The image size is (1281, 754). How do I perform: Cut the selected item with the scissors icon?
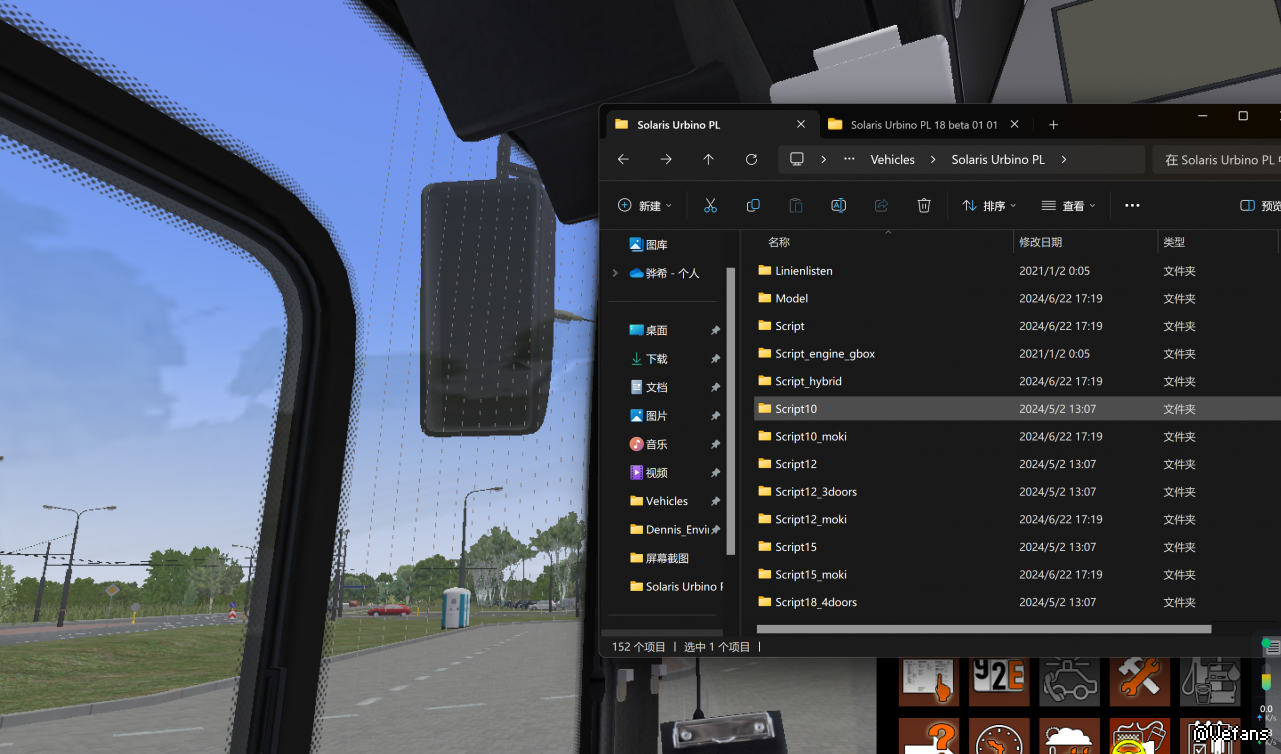click(x=710, y=205)
